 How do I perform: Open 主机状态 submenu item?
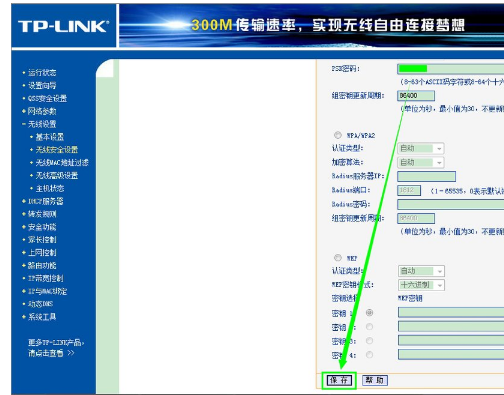(50, 188)
